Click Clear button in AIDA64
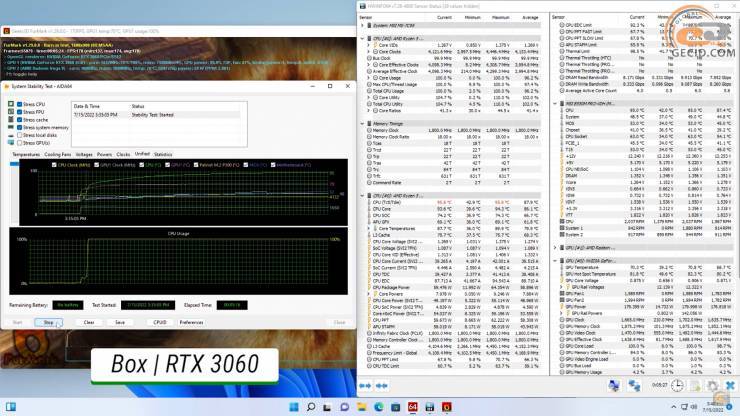 pyautogui.click(x=89, y=323)
